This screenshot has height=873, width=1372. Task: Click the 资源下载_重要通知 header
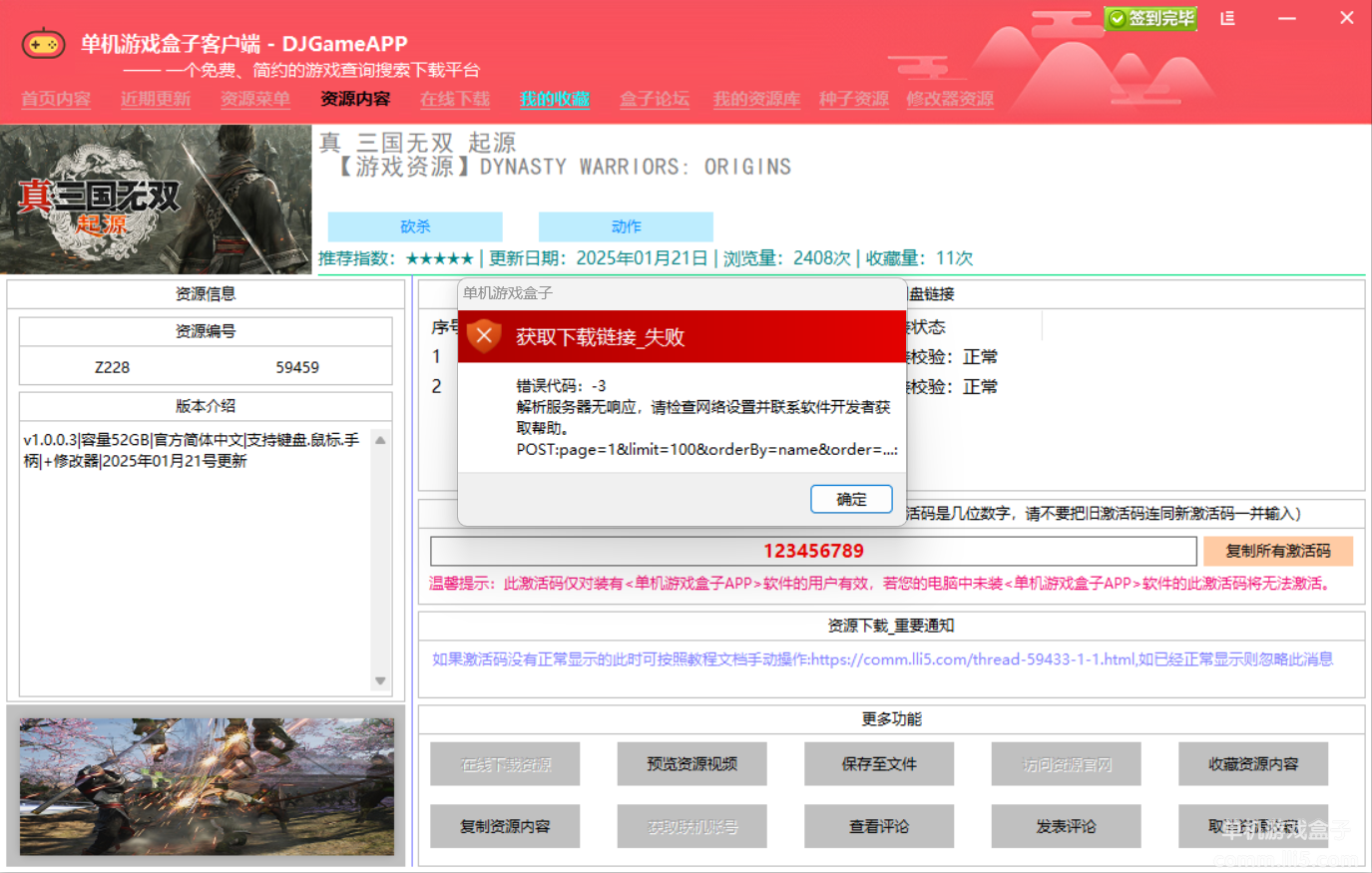(x=891, y=626)
